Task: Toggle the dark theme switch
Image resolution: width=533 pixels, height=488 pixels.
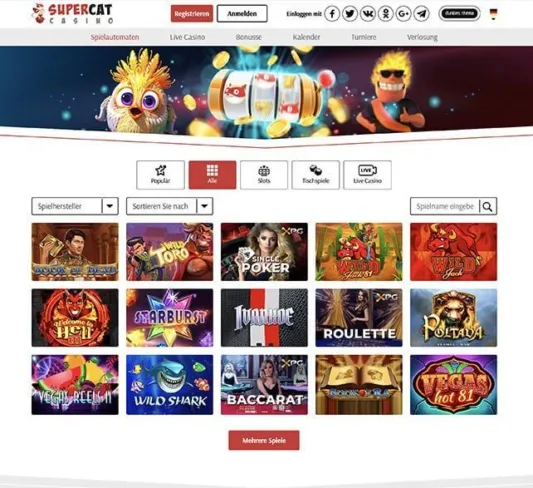Action: click(459, 14)
